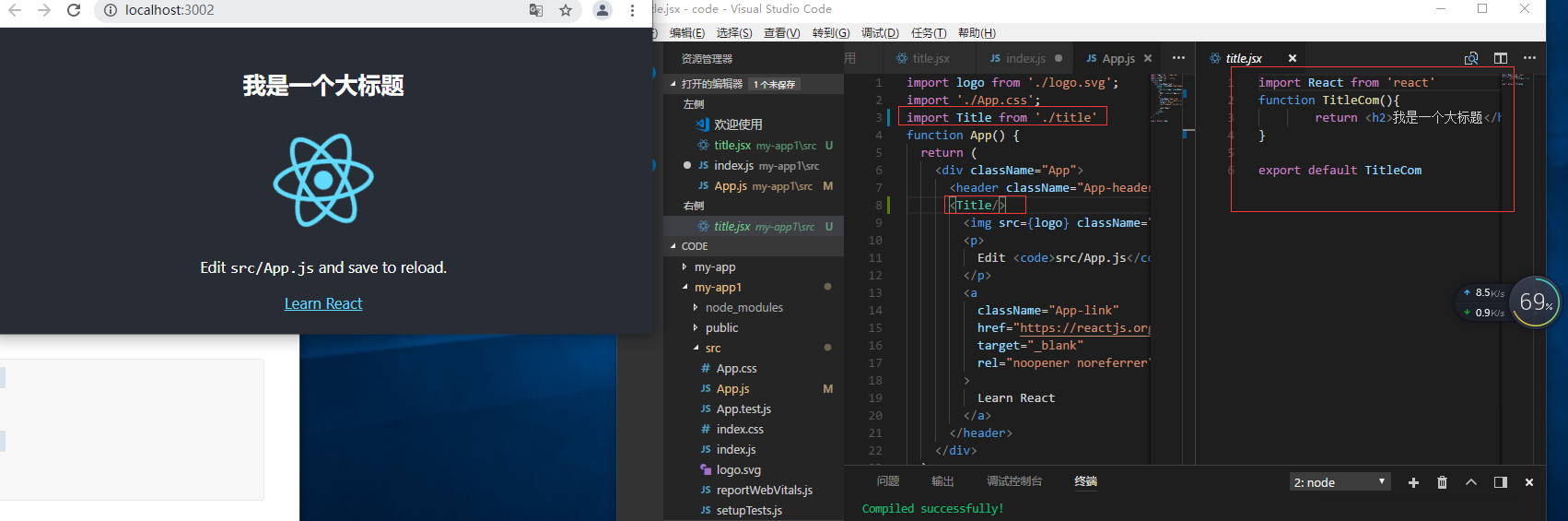The width and height of the screenshot is (1568, 521).
Task: Switch to the 输出 panel tab
Action: pos(942,481)
